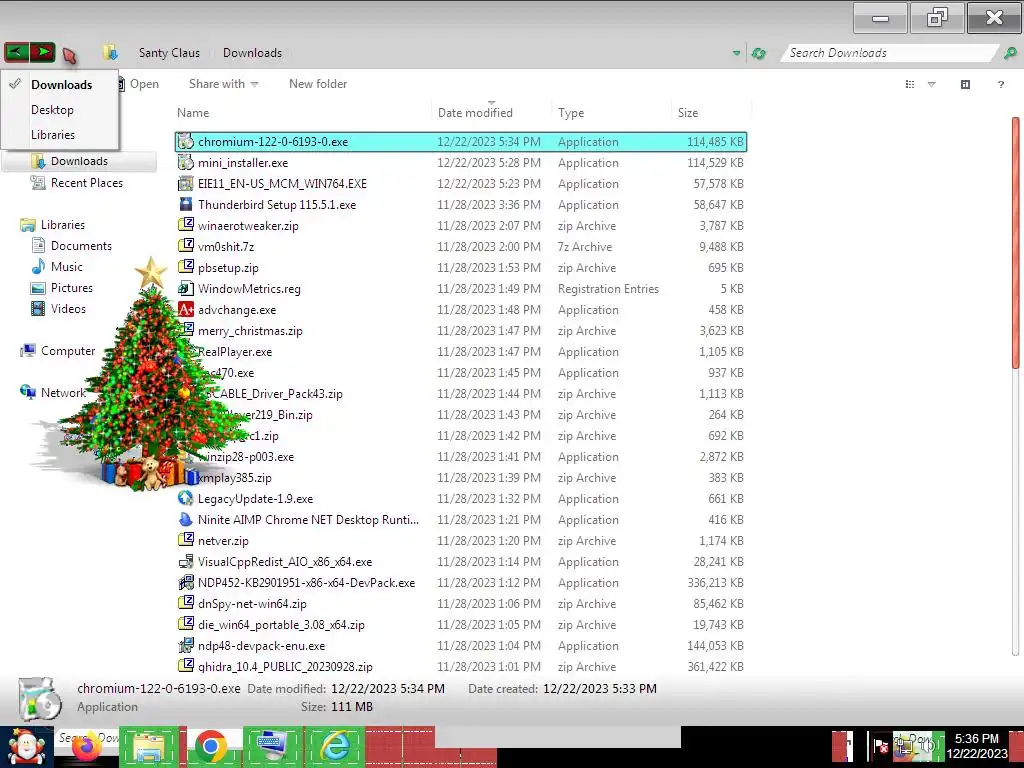
Task: Create a New folder
Action: 318,84
